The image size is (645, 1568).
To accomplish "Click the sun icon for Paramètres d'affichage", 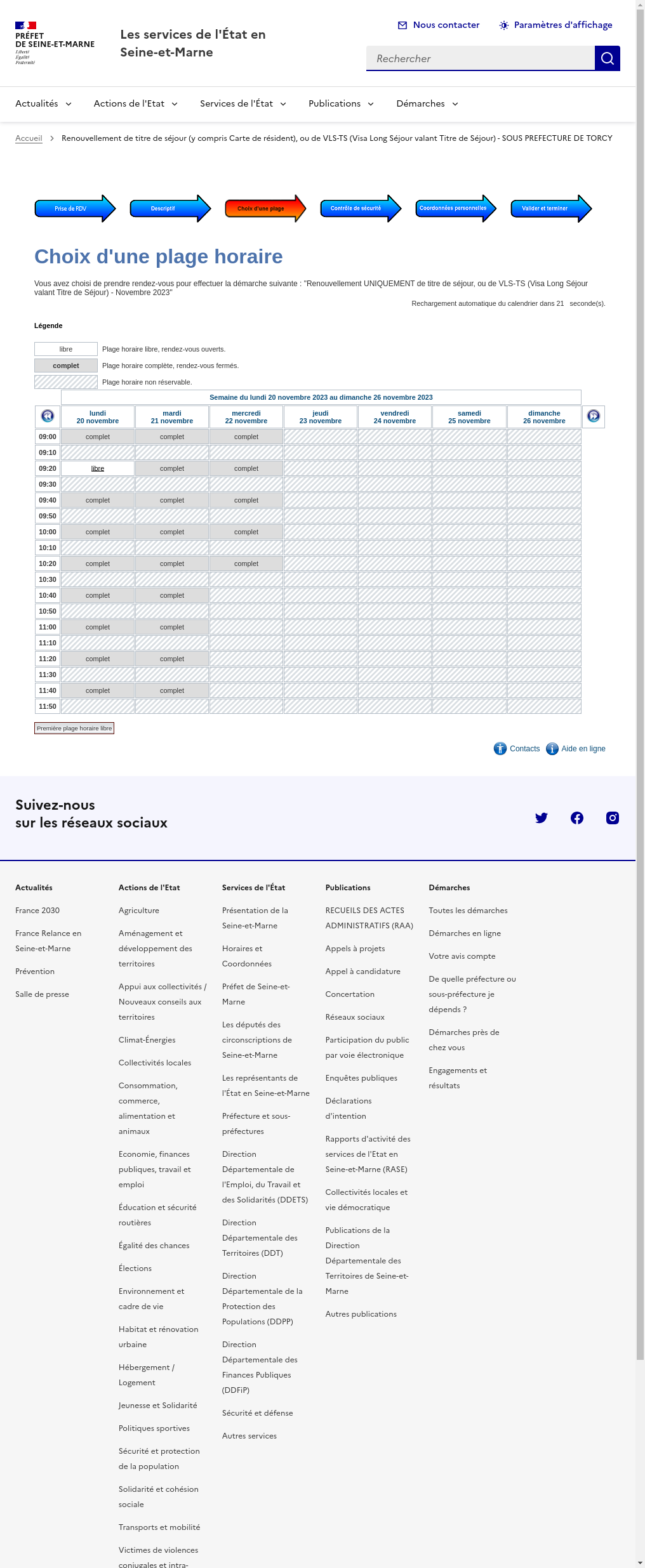I will click(x=504, y=25).
